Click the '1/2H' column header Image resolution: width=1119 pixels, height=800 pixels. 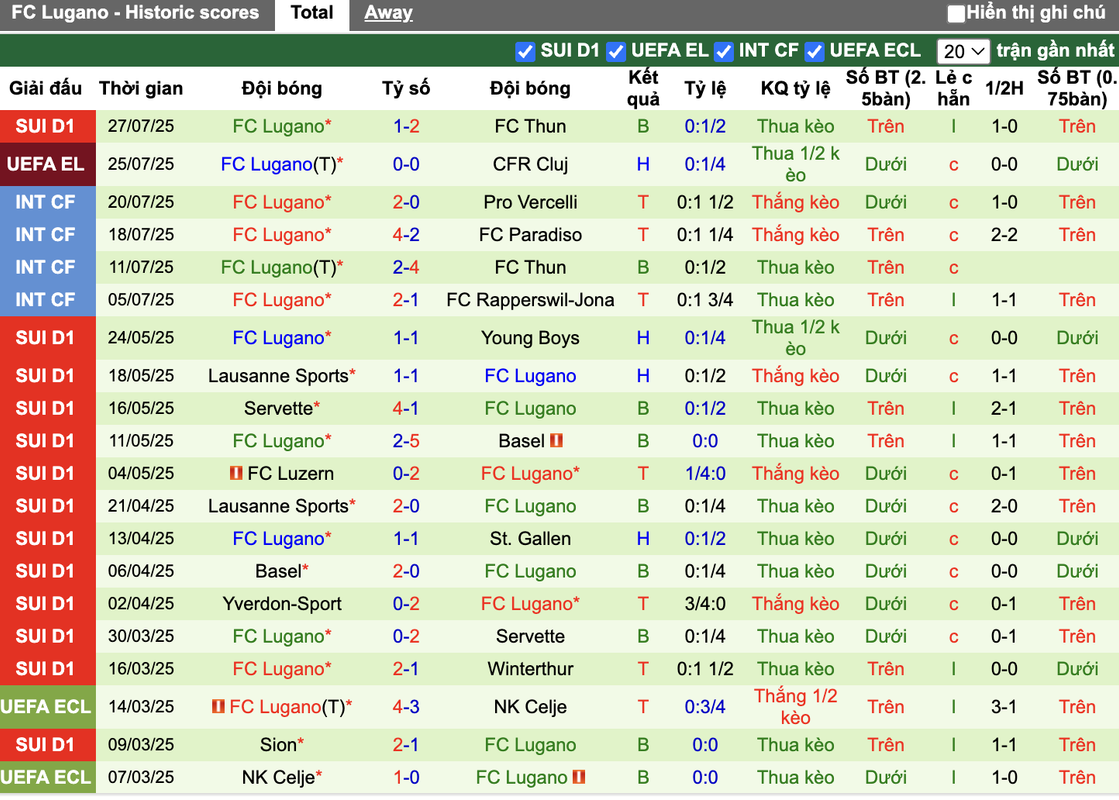[1004, 88]
